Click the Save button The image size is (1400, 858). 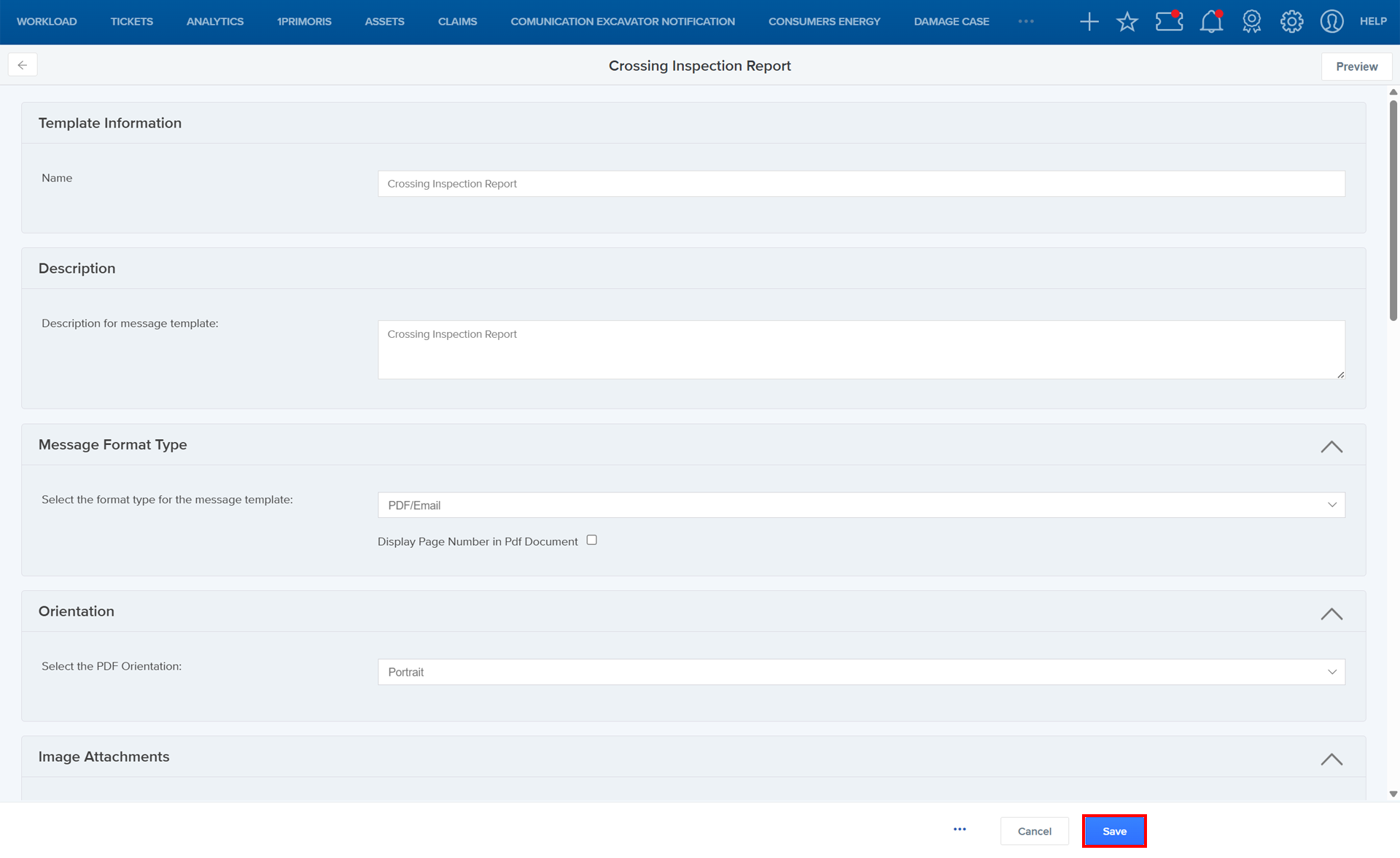[x=1113, y=831]
